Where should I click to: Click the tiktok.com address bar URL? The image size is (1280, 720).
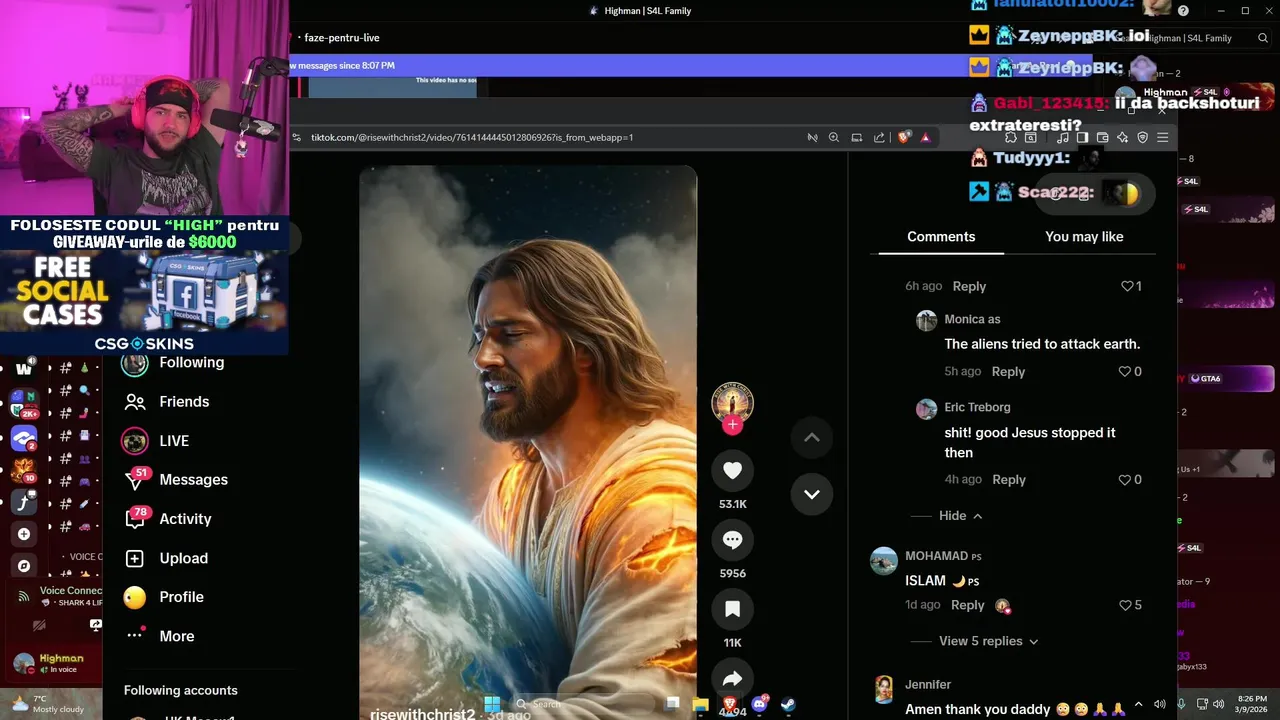472,138
